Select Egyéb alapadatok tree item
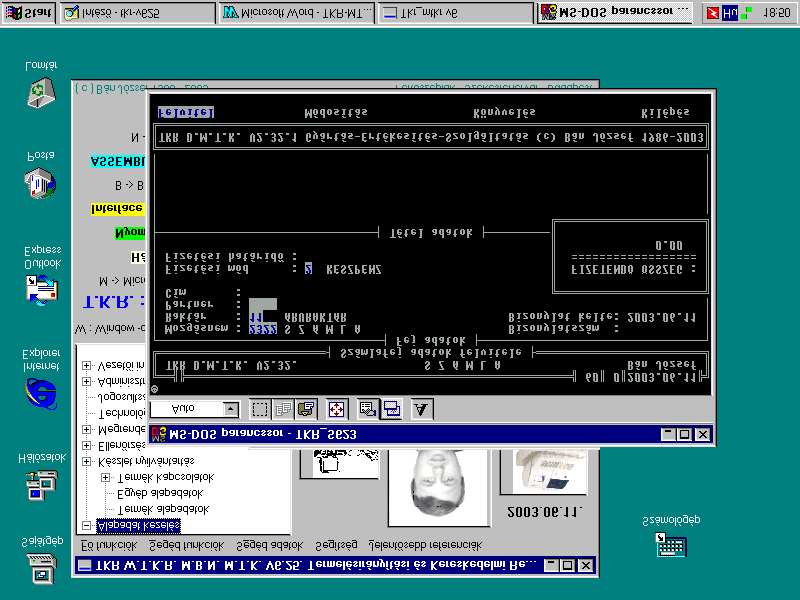The height and width of the screenshot is (600, 800). pos(160,493)
